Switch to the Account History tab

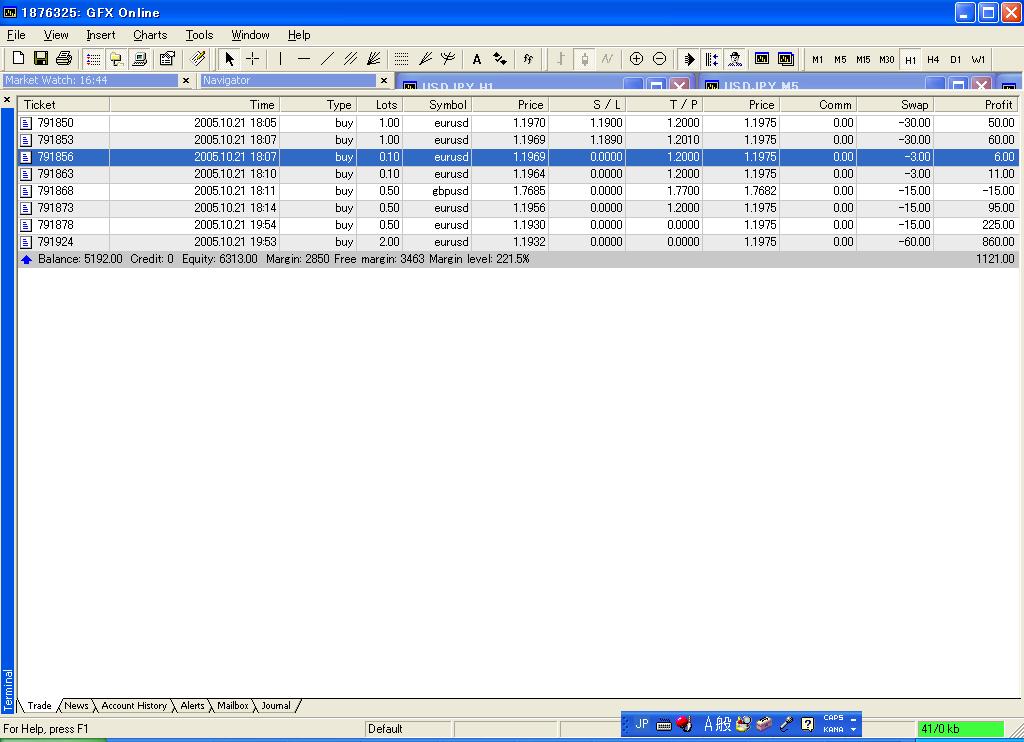(x=134, y=706)
